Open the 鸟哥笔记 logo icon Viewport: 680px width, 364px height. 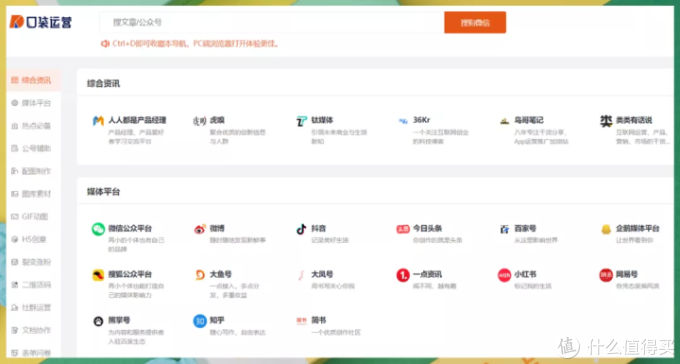[x=504, y=121]
